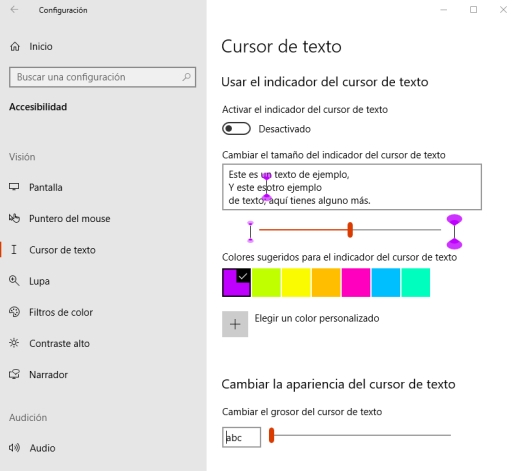Select the purple color swatch
Image resolution: width=512 pixels, height=471 pixels.
pos(236,282)
